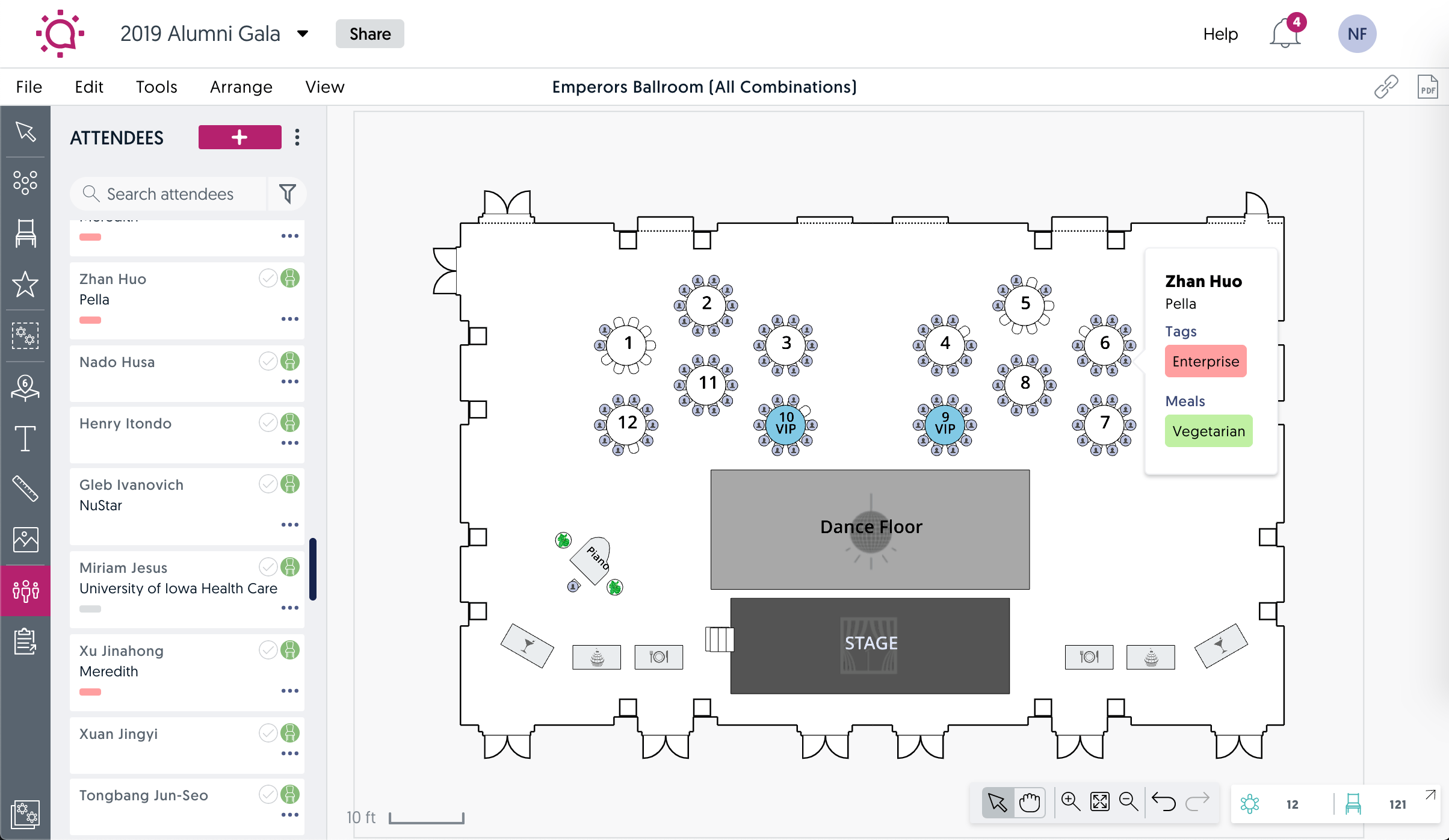The width and height of the screenshot is (1449, 840).
Task: Open the star favorites tool in sidebar
Action: pyautogui.click(x=25, y=284)
